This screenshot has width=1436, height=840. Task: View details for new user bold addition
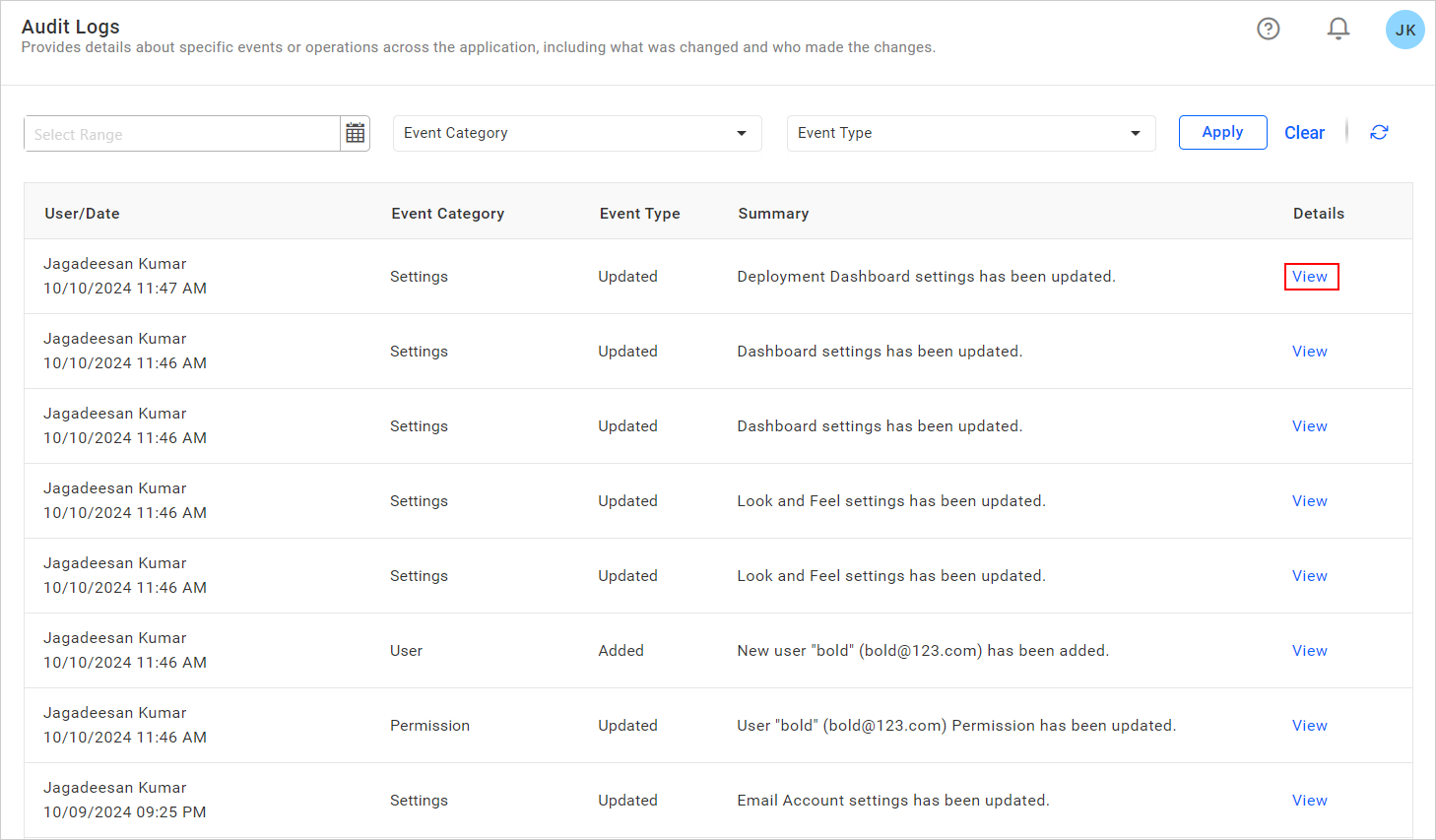click(x=1309, y=650)
